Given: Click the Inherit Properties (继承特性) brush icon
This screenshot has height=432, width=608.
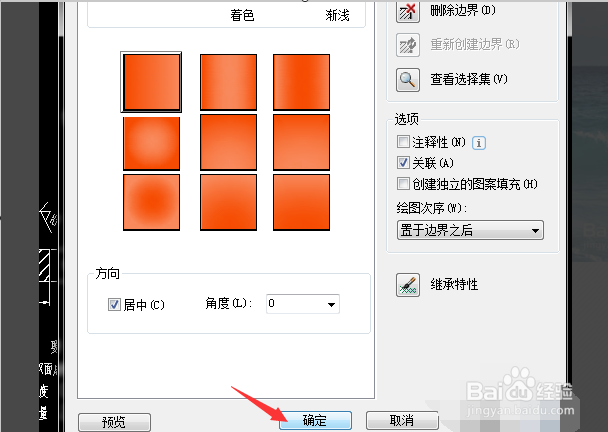Looking at the screenshot, I should pos(408,285).
